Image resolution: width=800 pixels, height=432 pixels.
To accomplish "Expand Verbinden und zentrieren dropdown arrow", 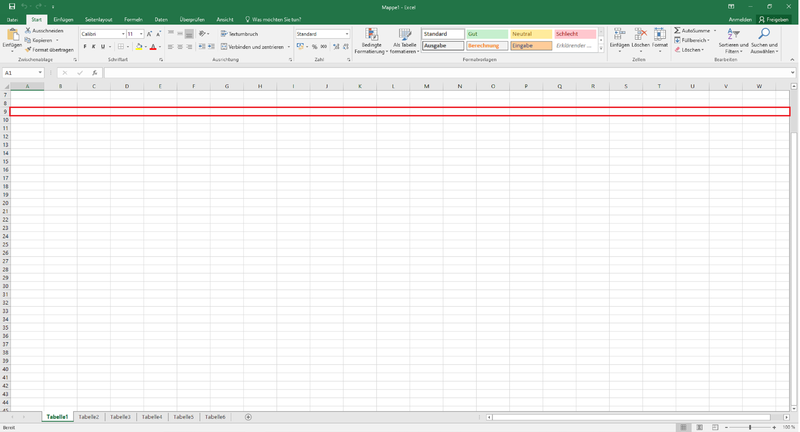I will pyautogui.click(x=289, y=47).
